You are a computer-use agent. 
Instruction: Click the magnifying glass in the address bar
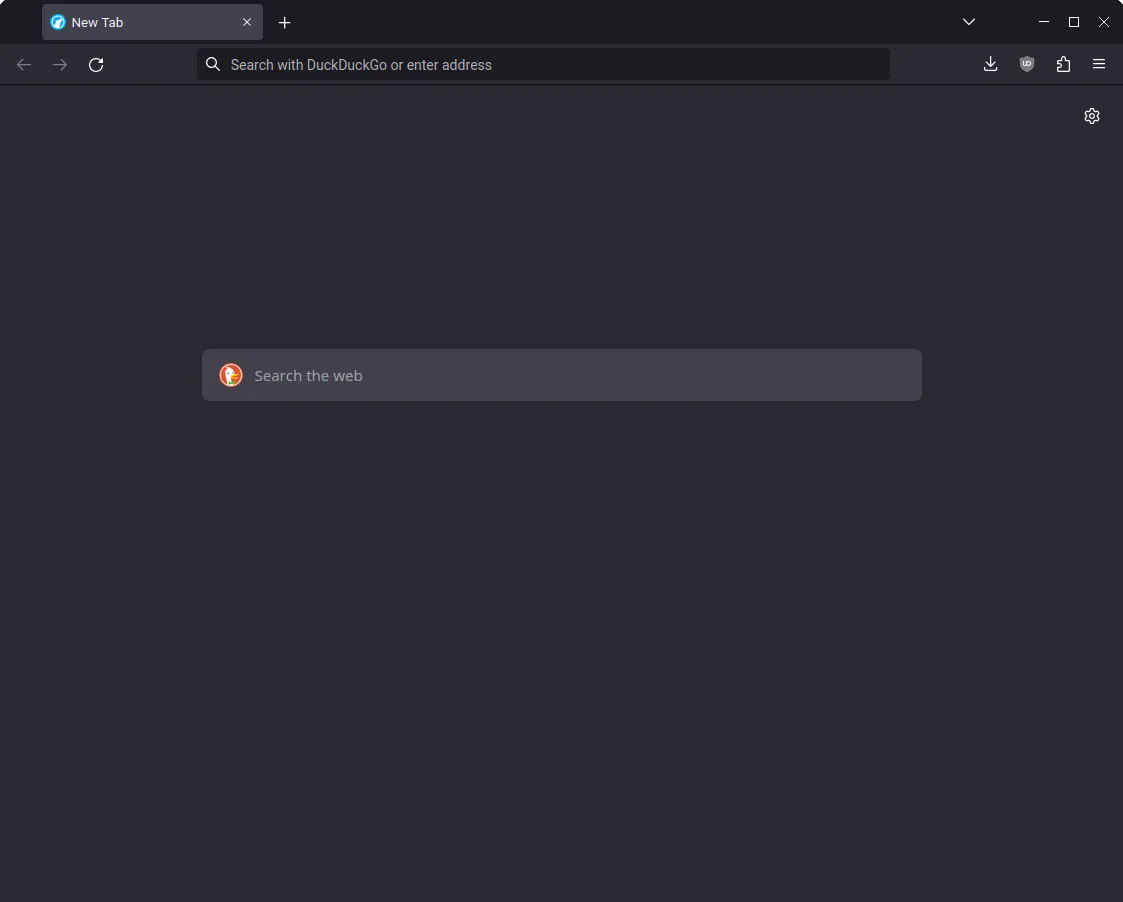click(x=213, y=64)
